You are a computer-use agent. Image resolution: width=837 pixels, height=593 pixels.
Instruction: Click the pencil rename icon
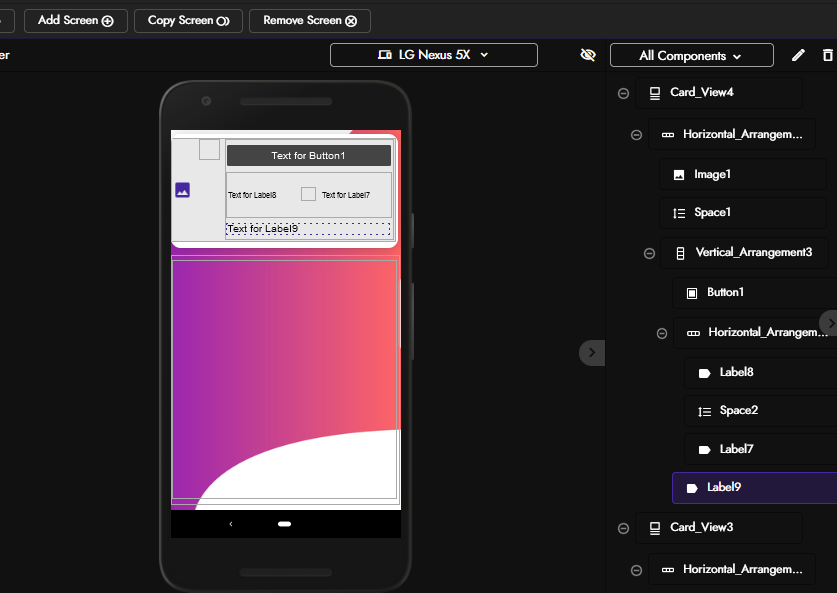(x=798, y=55)
